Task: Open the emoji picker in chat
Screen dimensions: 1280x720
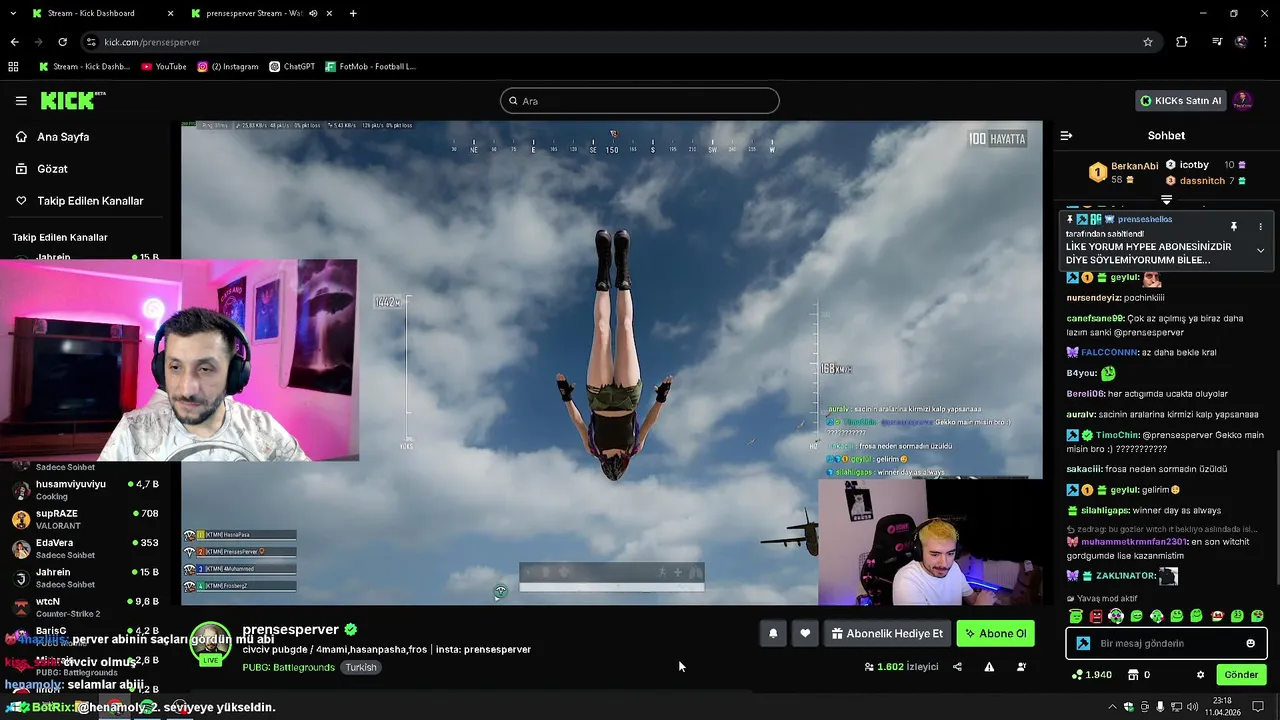Action: [1250, 643]
